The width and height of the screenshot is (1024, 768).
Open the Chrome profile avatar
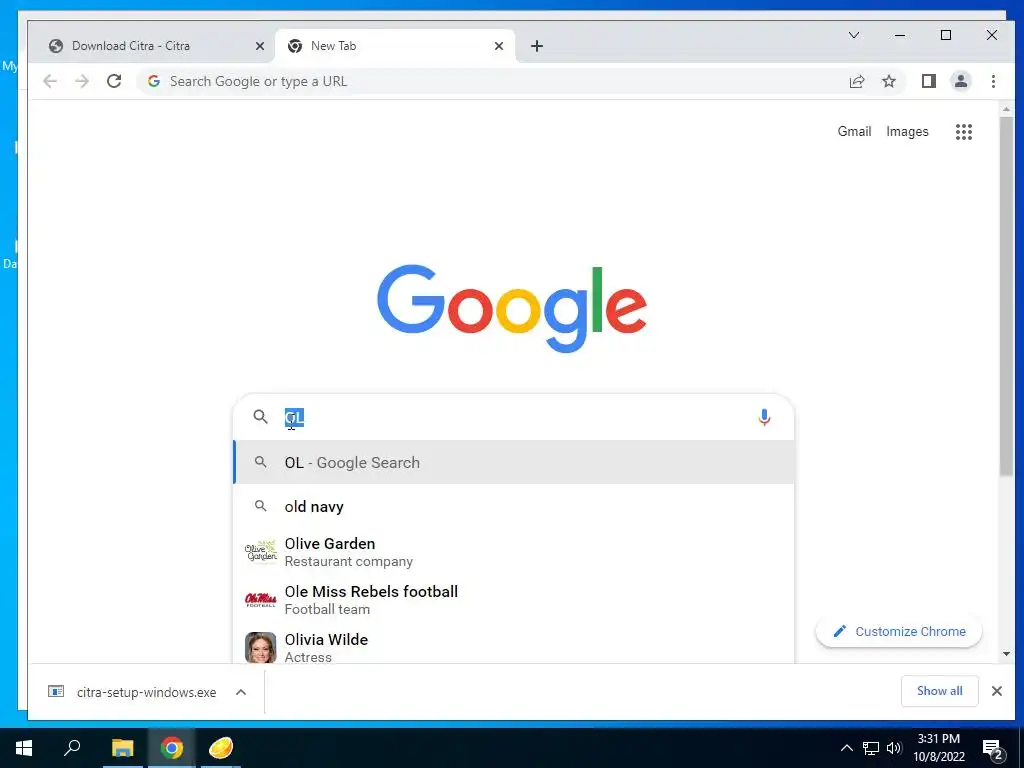pos(961,81)
